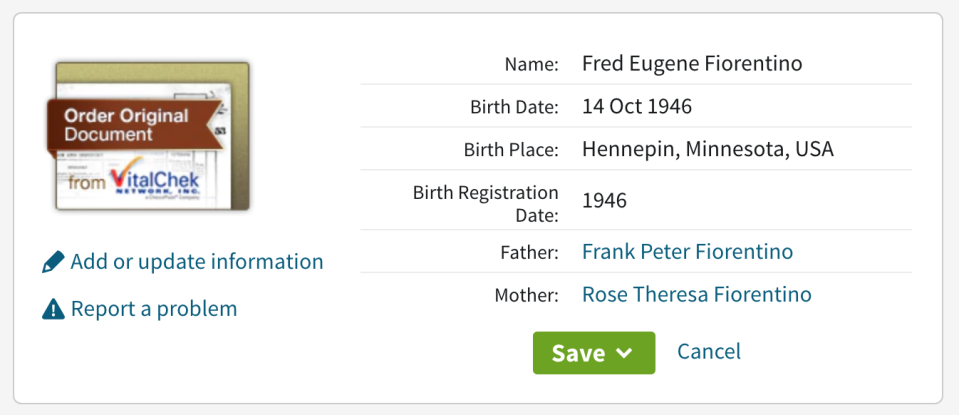Open the Add or update information link
Viewport: 959px width, 415px height.
(x=197, y=262)
